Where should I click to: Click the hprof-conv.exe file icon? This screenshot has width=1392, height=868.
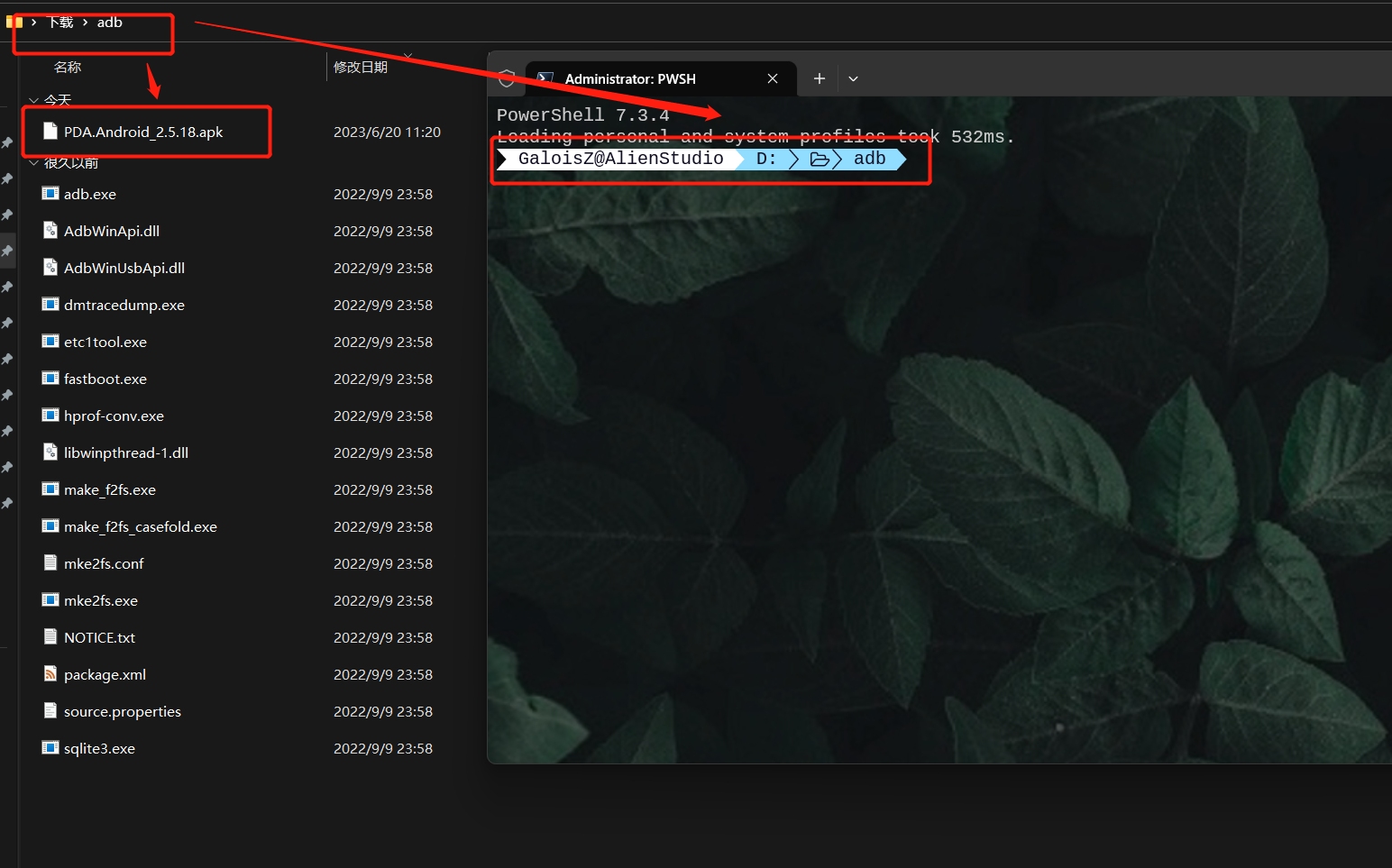(50, 415)
